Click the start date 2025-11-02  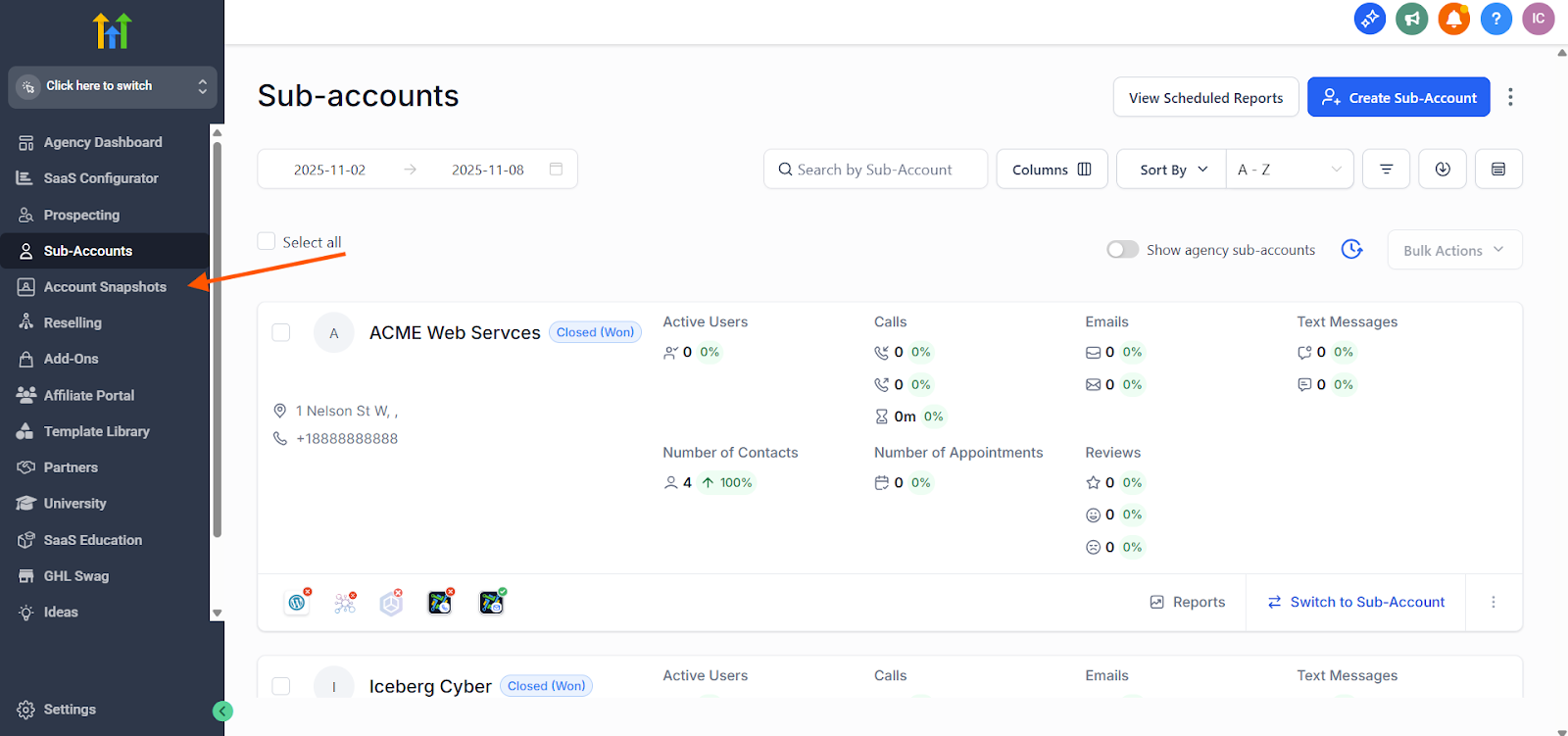329,170
